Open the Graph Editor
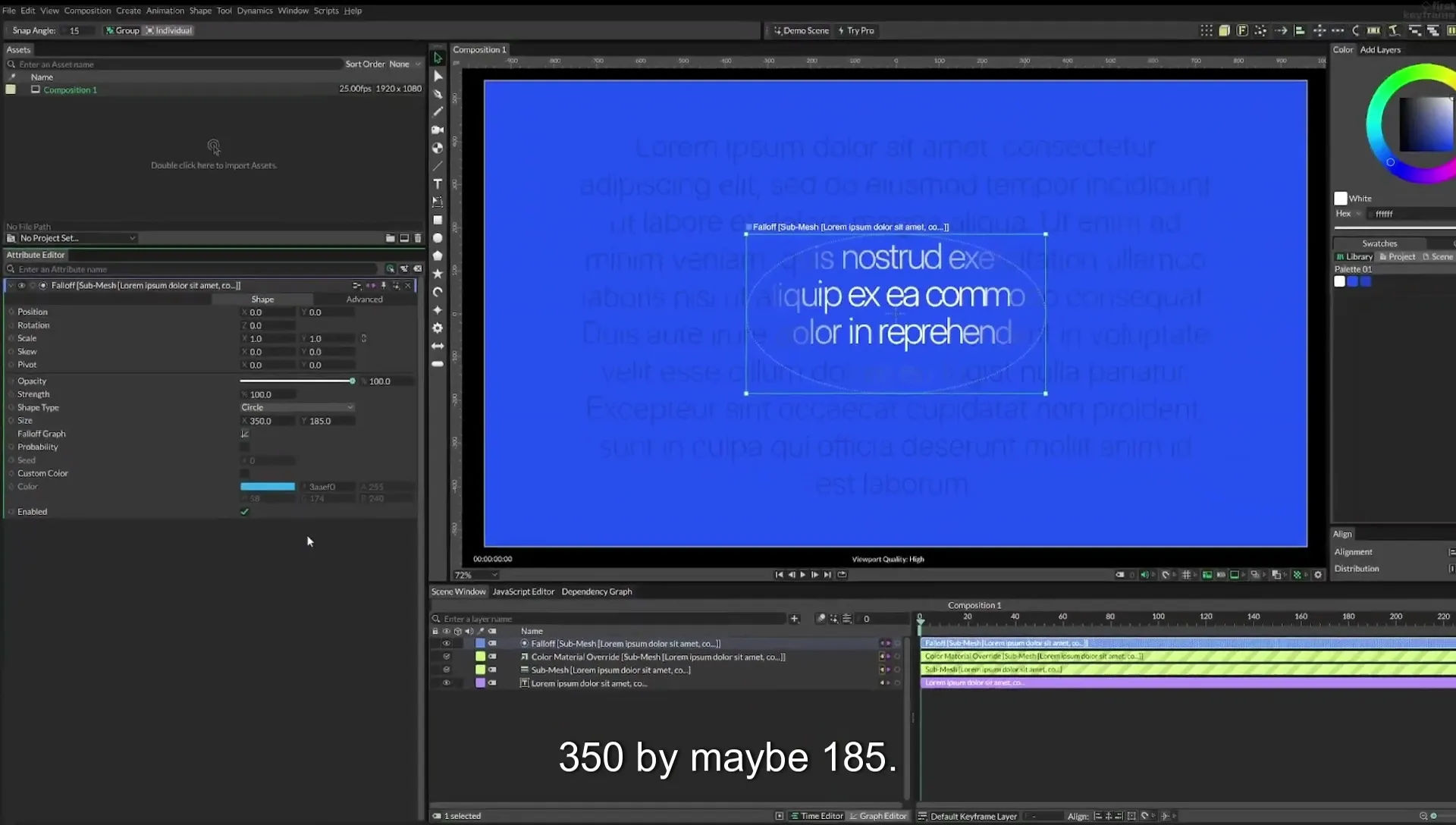Image resolution: width=1456 pixels, height=825 pixels. click(x=878, y=817)
